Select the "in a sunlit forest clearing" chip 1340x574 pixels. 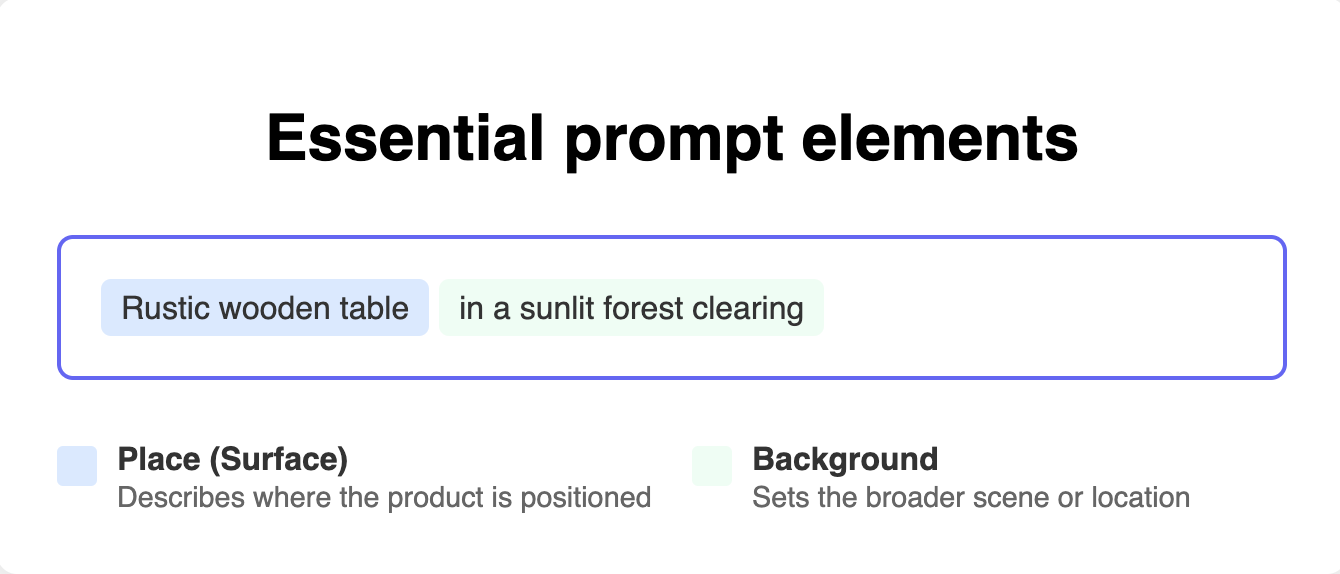[631, 308]
